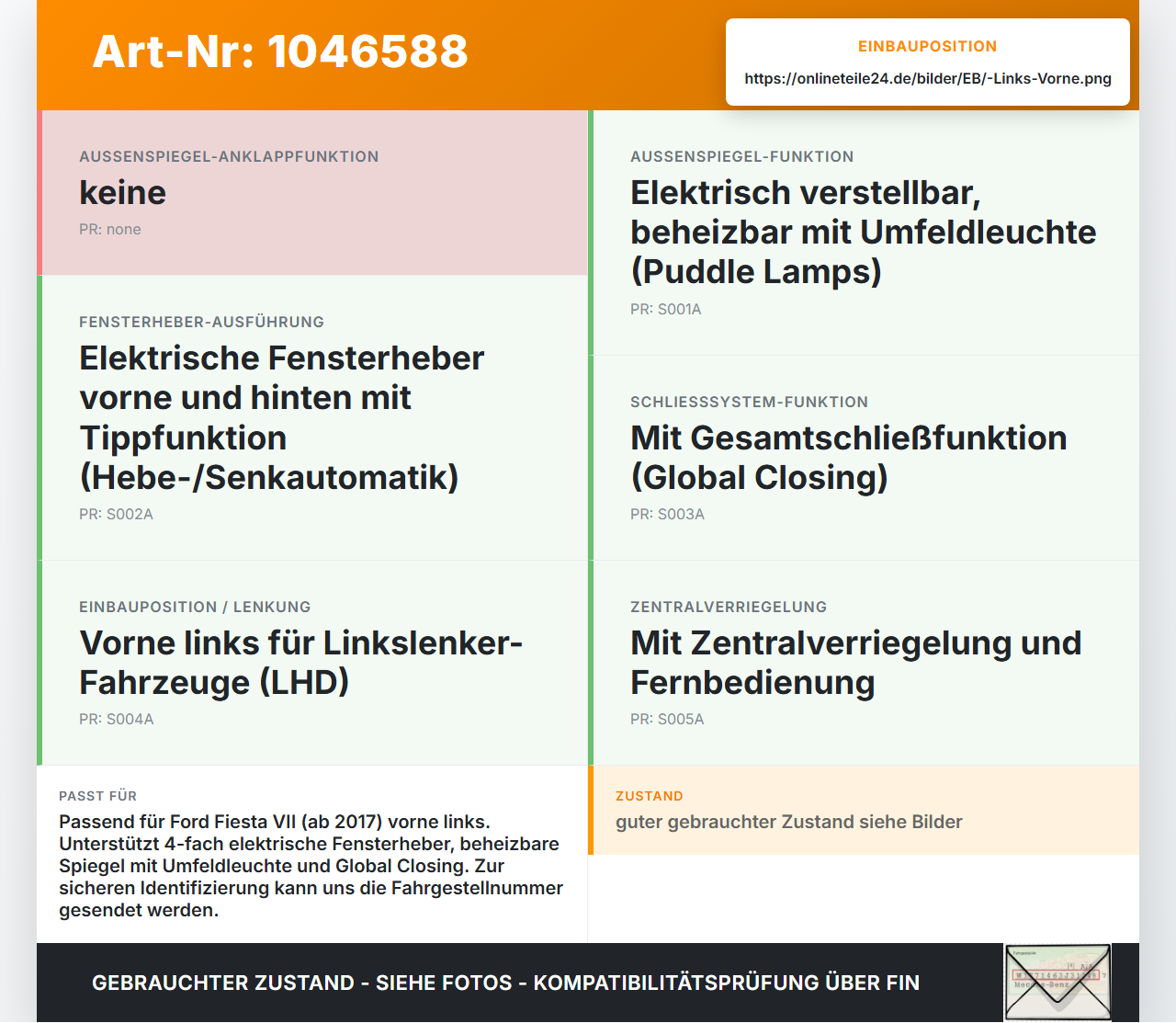Open the Links-Vorne.png image URL

[928, 78]
